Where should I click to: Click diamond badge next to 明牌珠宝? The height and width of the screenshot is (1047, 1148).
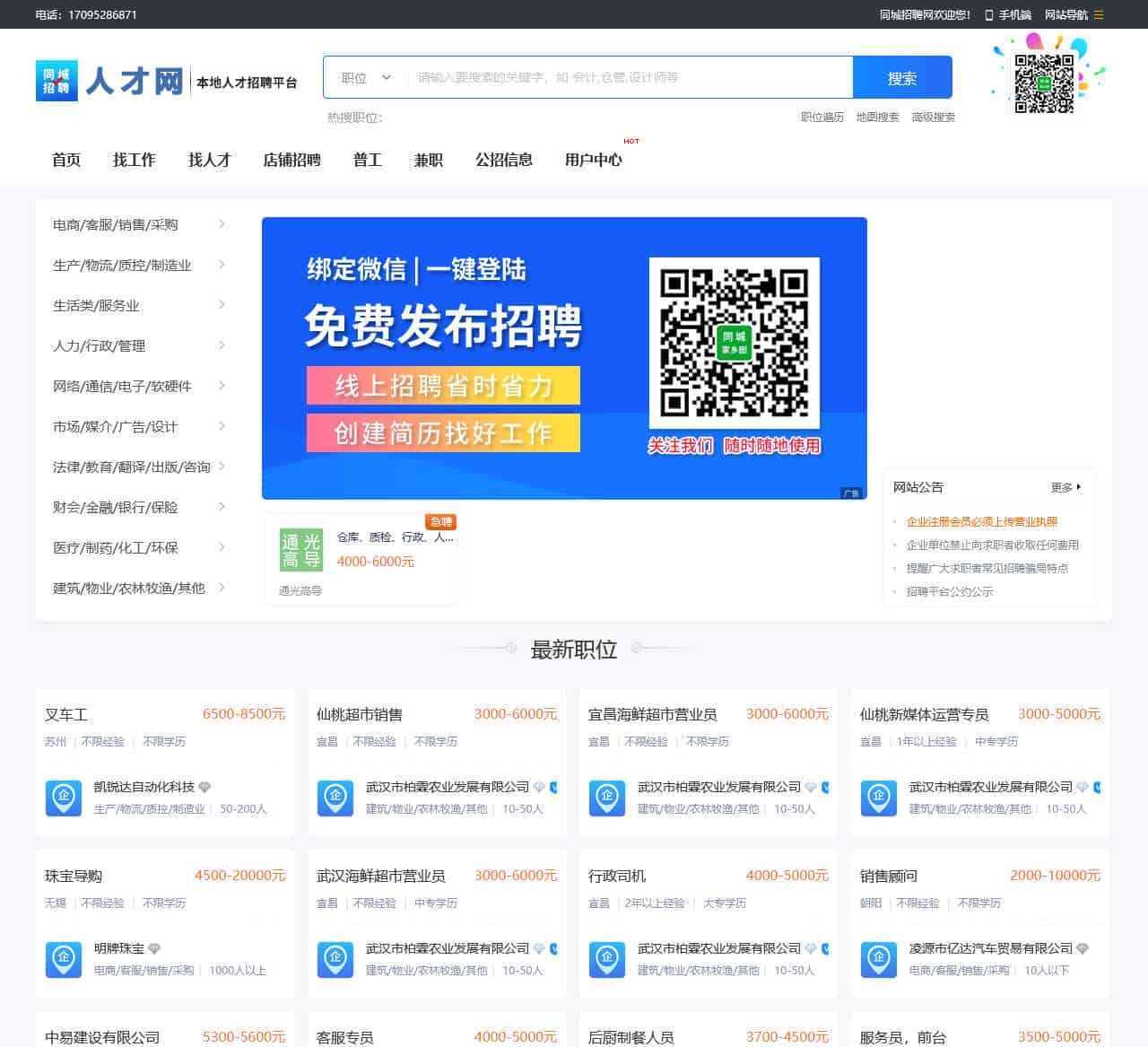(x=154, y=948)
